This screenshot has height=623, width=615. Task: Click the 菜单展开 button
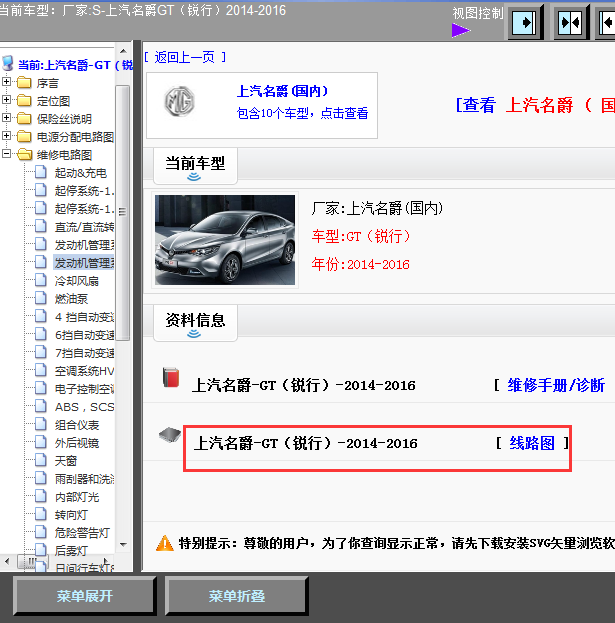point(84,596)
